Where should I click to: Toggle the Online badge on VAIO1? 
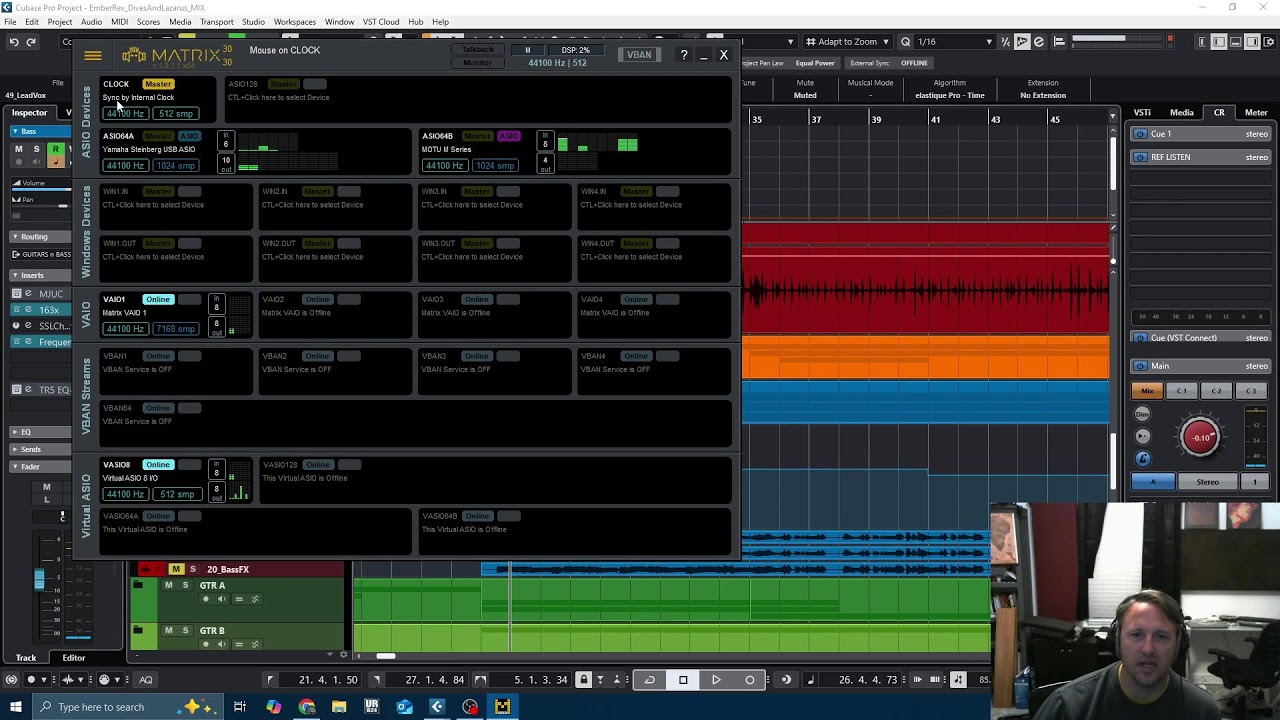tap(158, 299)
